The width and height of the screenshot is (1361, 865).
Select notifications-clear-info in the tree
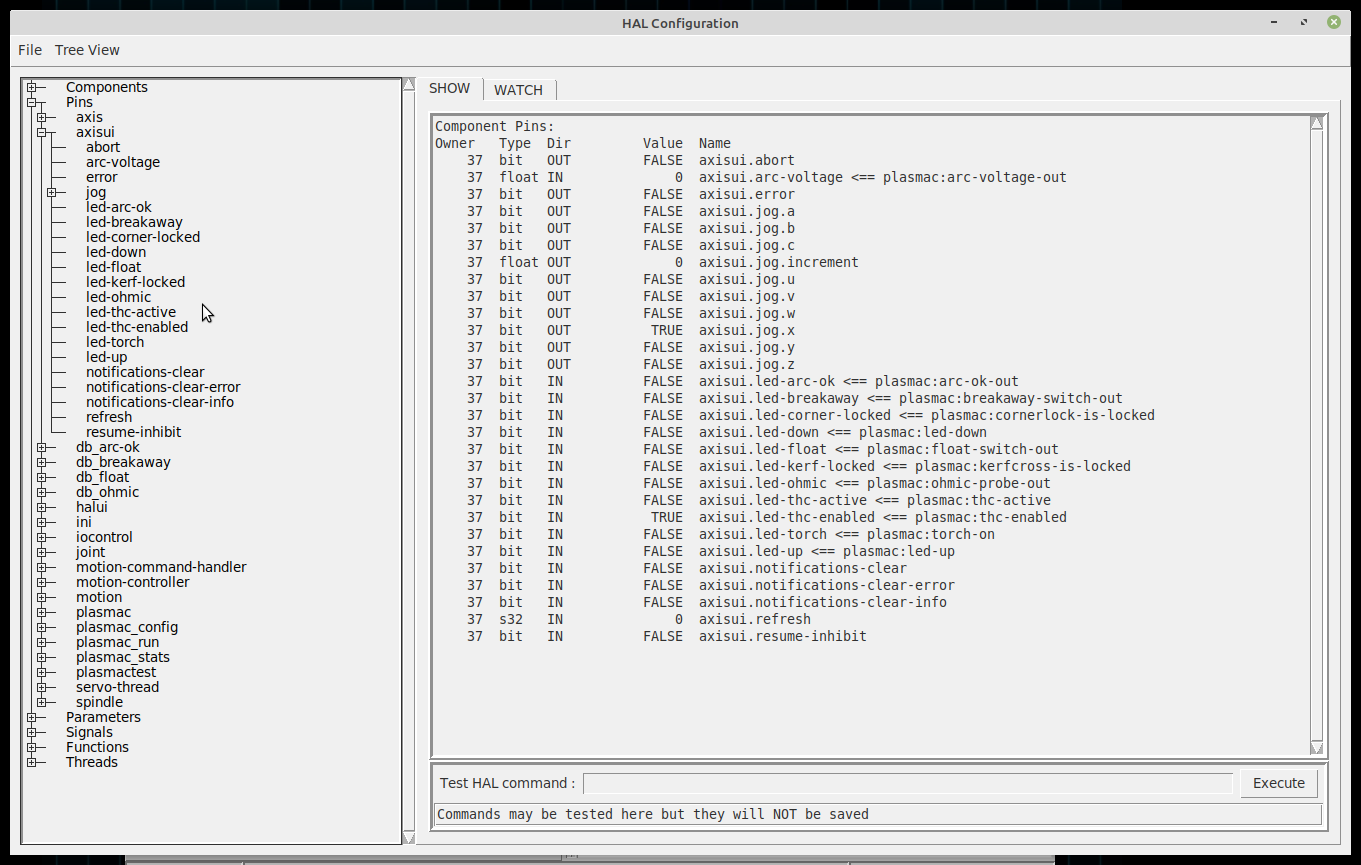point(160,402)
